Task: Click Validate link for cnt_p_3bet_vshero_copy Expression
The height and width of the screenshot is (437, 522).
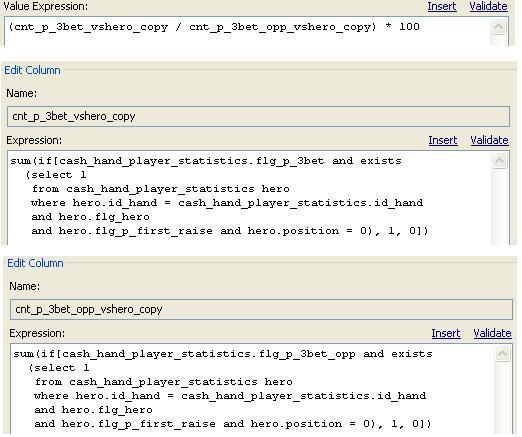Action: [x=489, y=140]
